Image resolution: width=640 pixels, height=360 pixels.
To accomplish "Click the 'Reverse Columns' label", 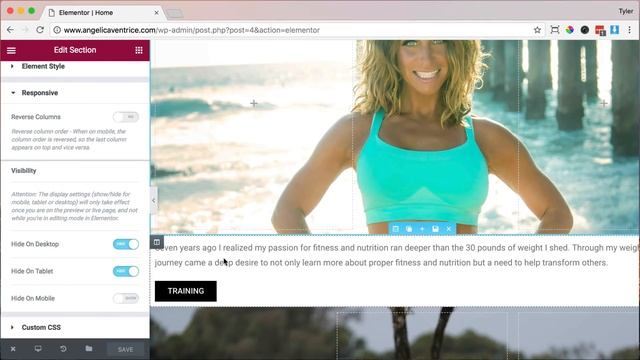I will point(36,117).
